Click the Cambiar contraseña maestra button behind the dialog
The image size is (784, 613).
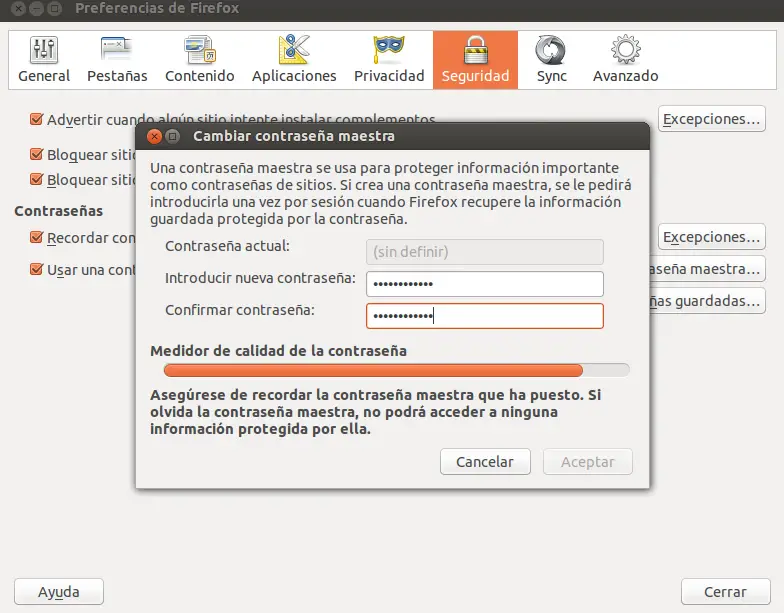[x=708, y=269]
